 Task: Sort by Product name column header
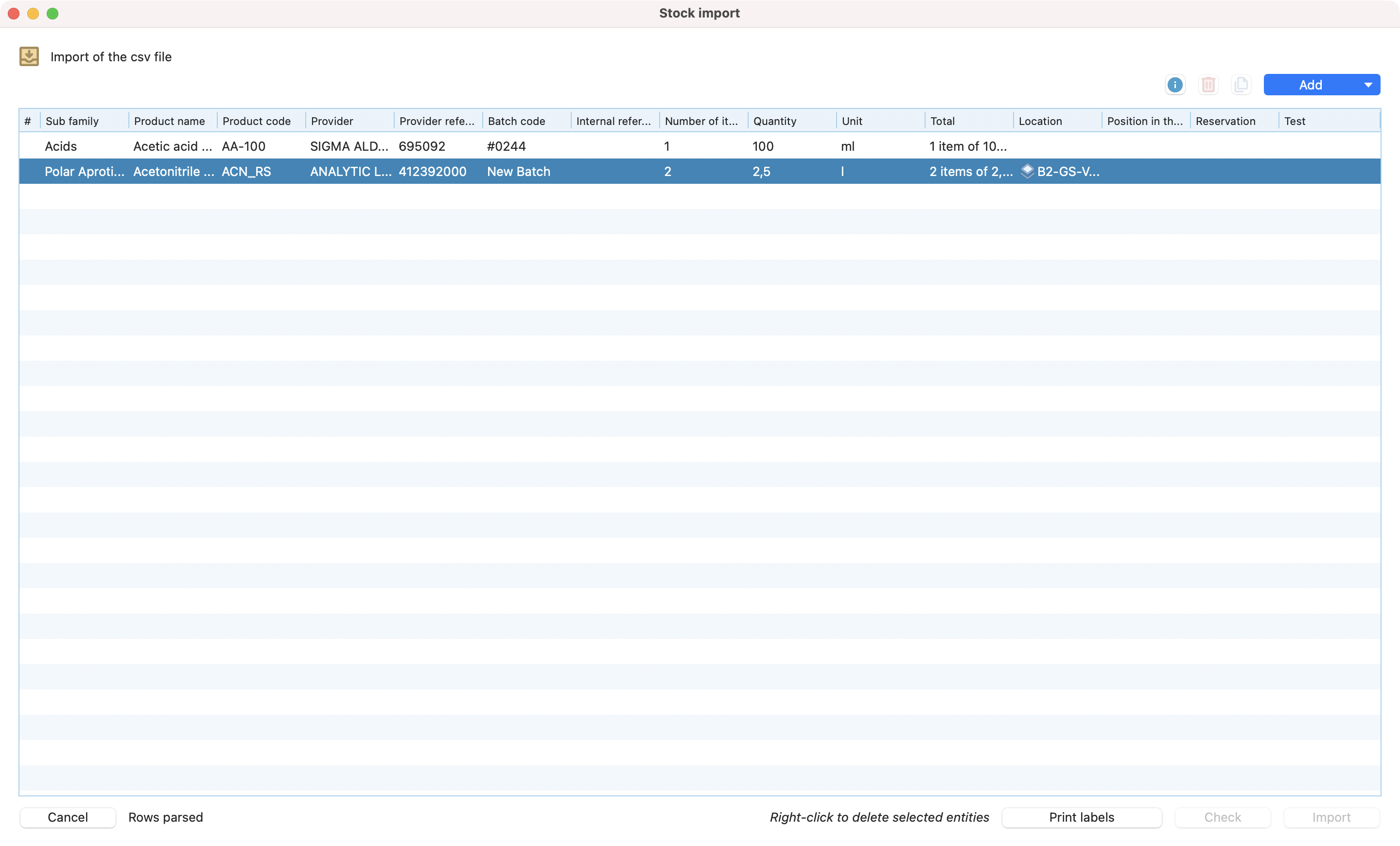pyautogui.click(x=169, y=121)
